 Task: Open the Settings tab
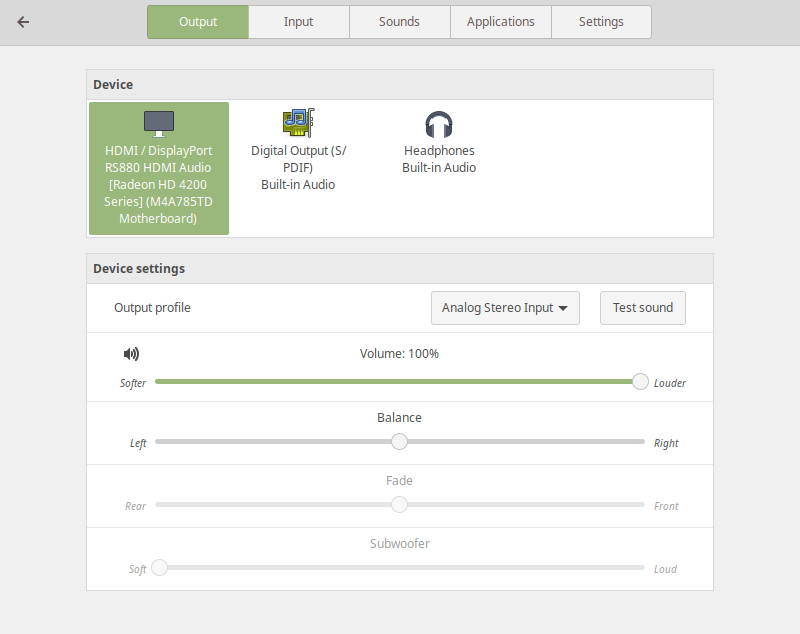point(601,22)
